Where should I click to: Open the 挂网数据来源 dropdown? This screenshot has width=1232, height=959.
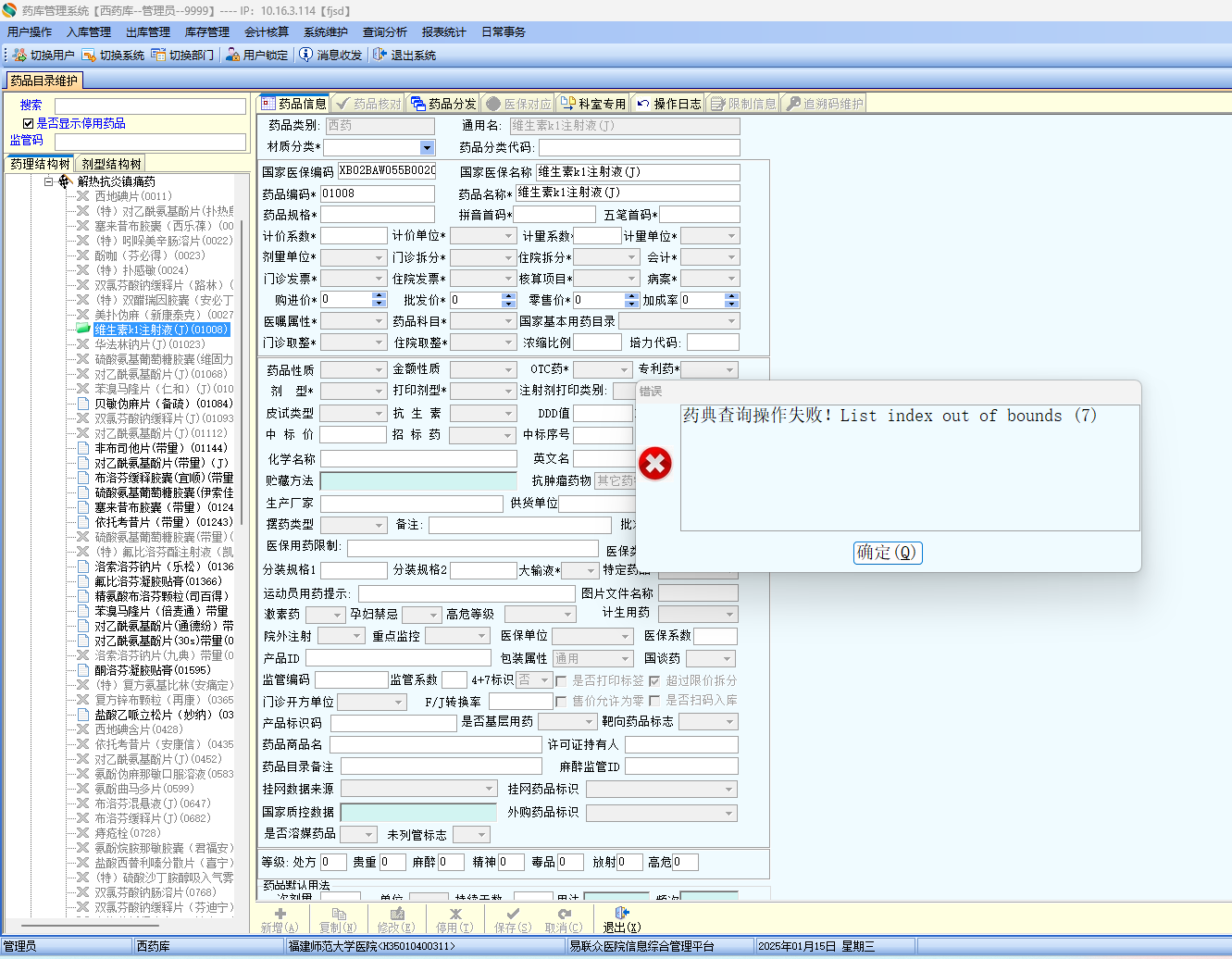(490, 789)
